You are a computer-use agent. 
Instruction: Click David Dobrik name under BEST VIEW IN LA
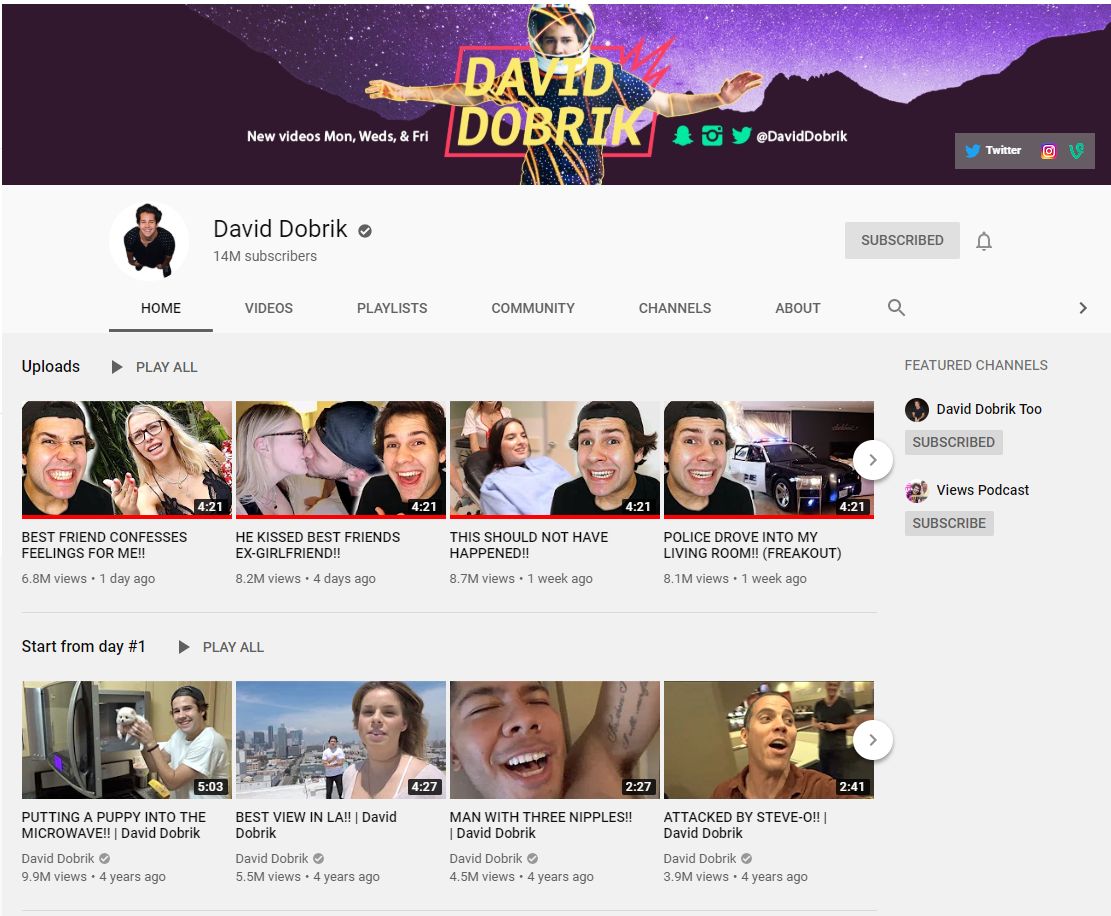click(271, 858)
